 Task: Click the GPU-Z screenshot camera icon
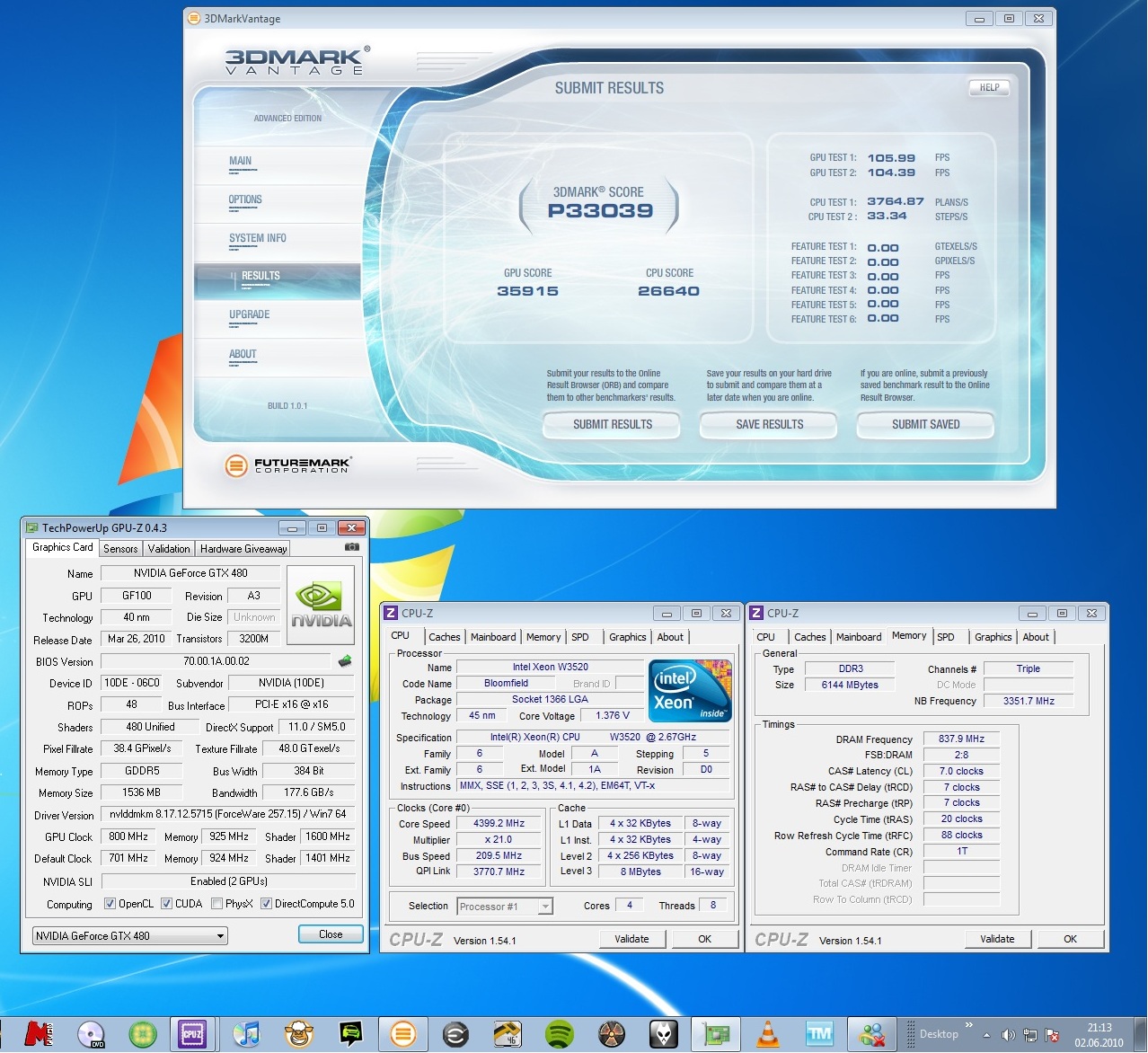tap(352, 547)
